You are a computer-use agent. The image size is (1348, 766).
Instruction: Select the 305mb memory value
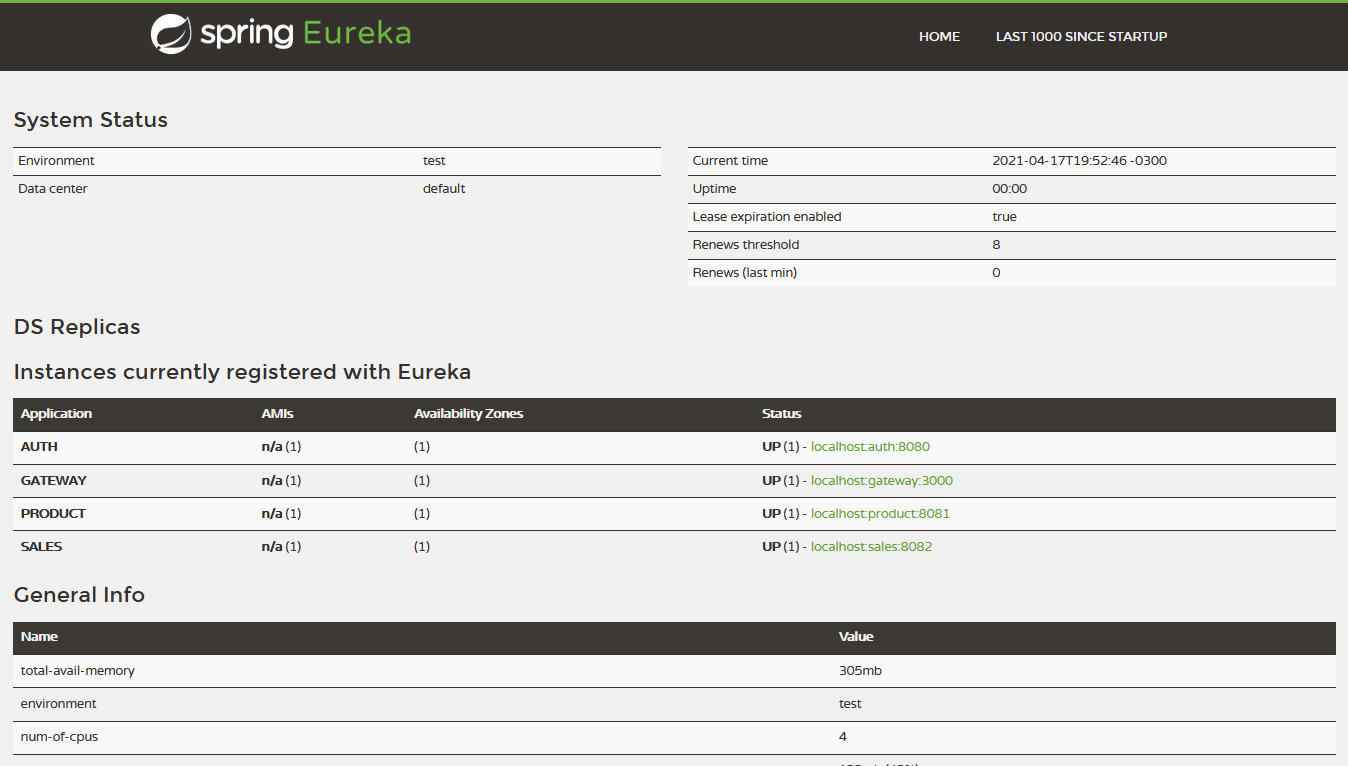pos(860,671)
